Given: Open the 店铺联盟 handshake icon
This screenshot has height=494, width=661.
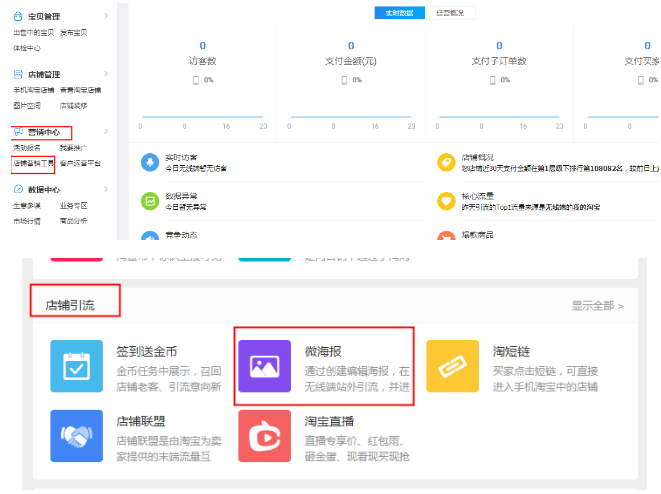Looking at the screenshot, I should [76, 436].
